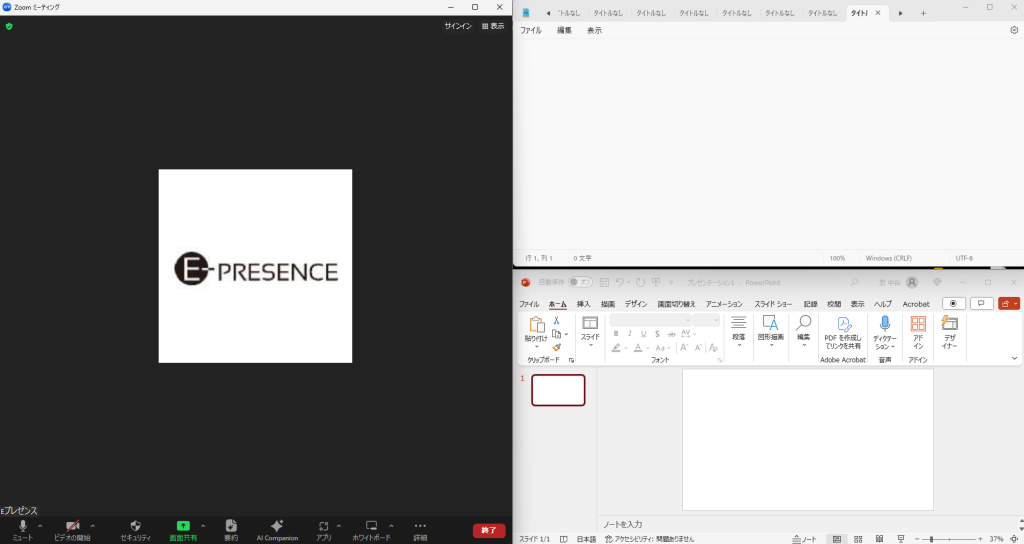
Task: Click the Paste icon in PowerPoint
Action: 536,325
